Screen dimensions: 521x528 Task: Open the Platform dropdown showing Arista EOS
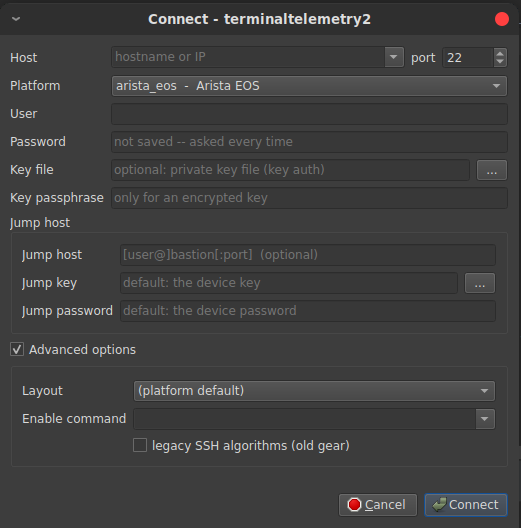309,86
